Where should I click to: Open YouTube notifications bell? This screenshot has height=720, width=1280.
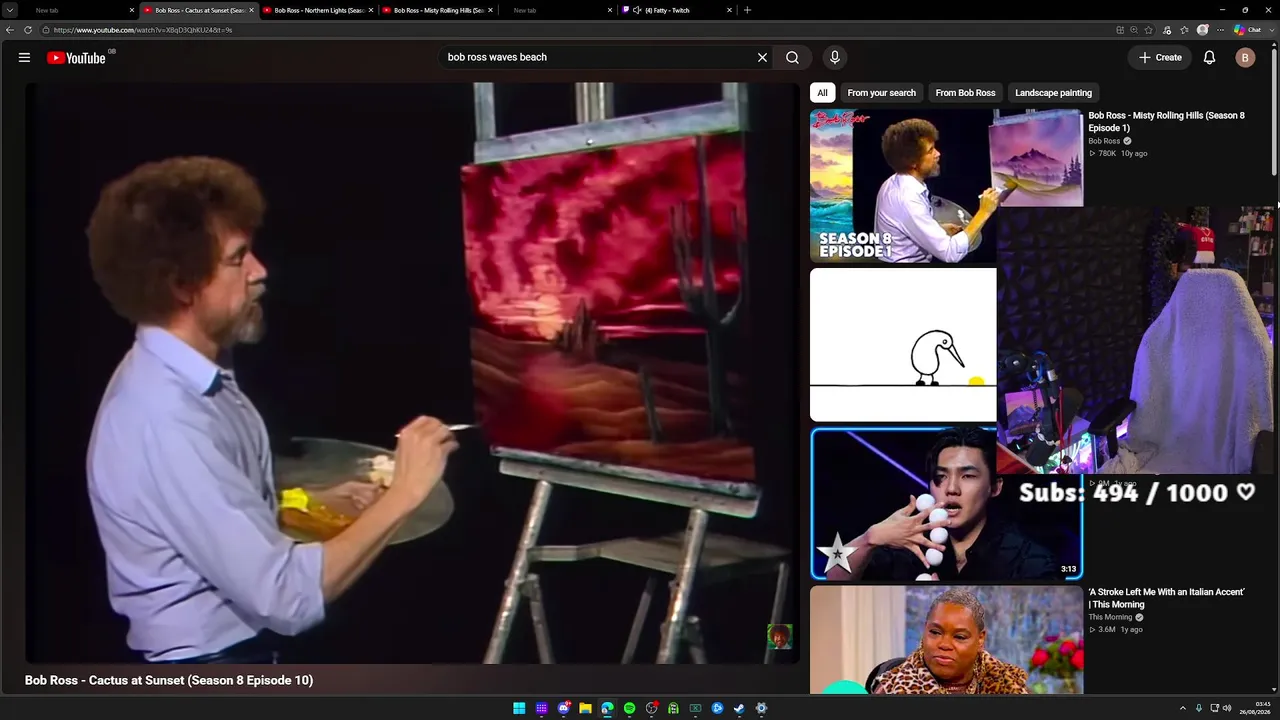[x=1209, y=57]
